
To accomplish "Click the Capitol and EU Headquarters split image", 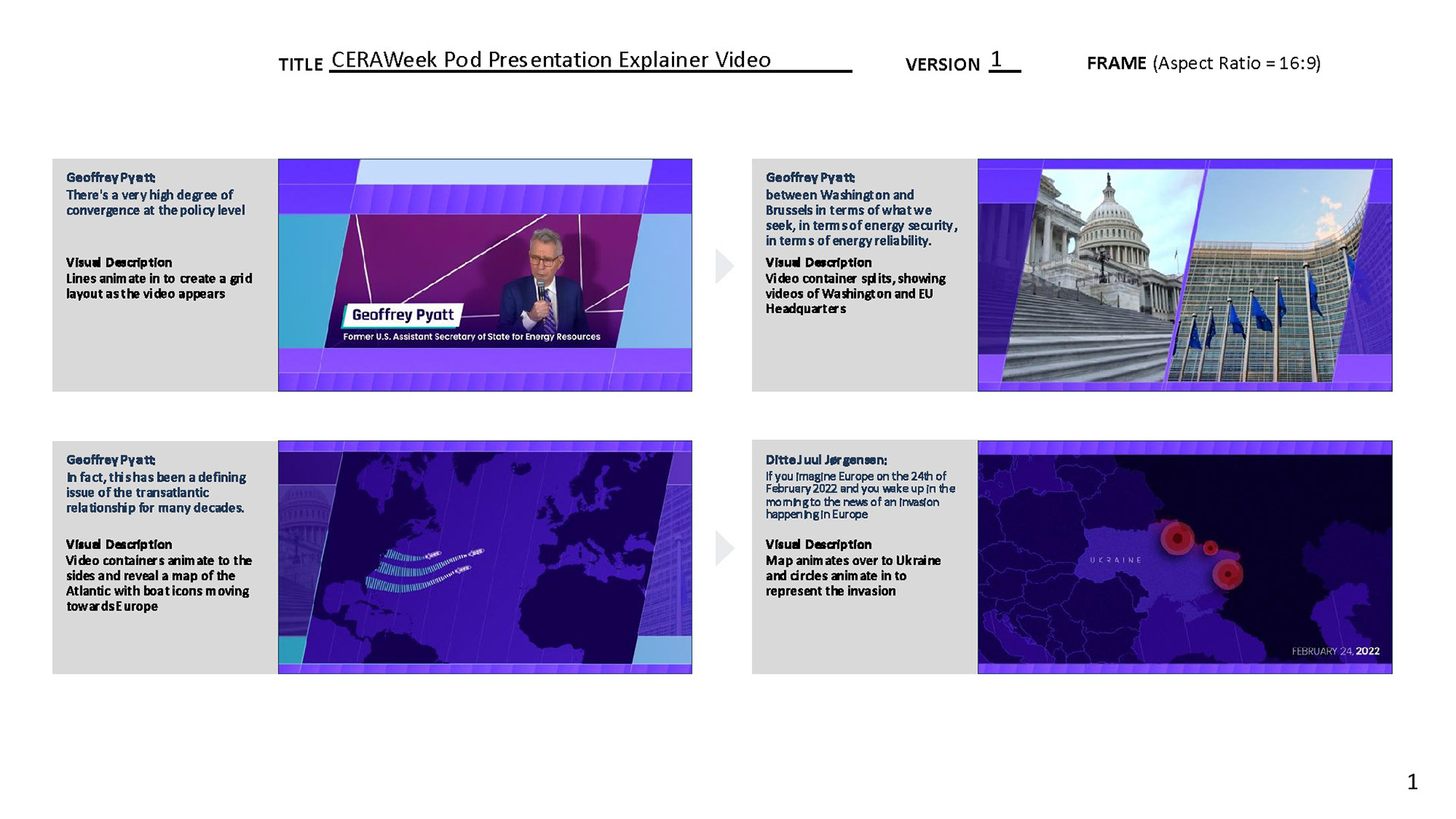I will (x=1185, y=275).
